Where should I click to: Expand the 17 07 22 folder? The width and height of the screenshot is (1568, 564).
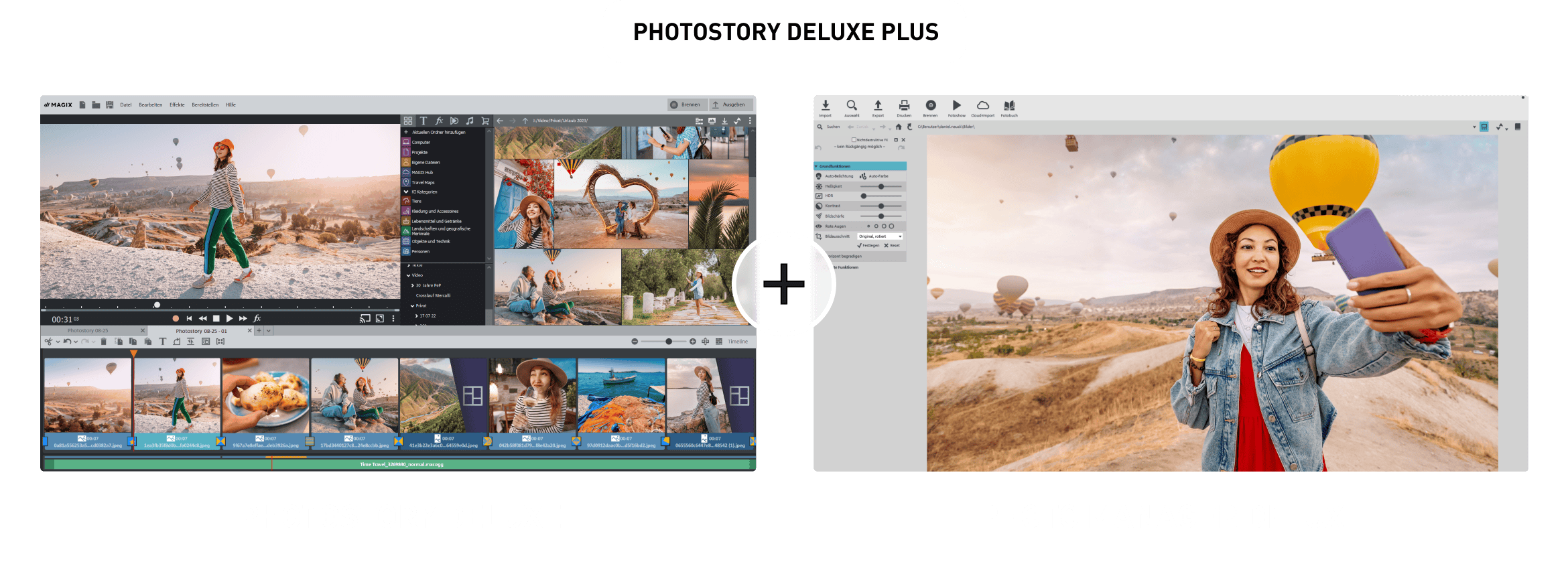click(417, 316)
